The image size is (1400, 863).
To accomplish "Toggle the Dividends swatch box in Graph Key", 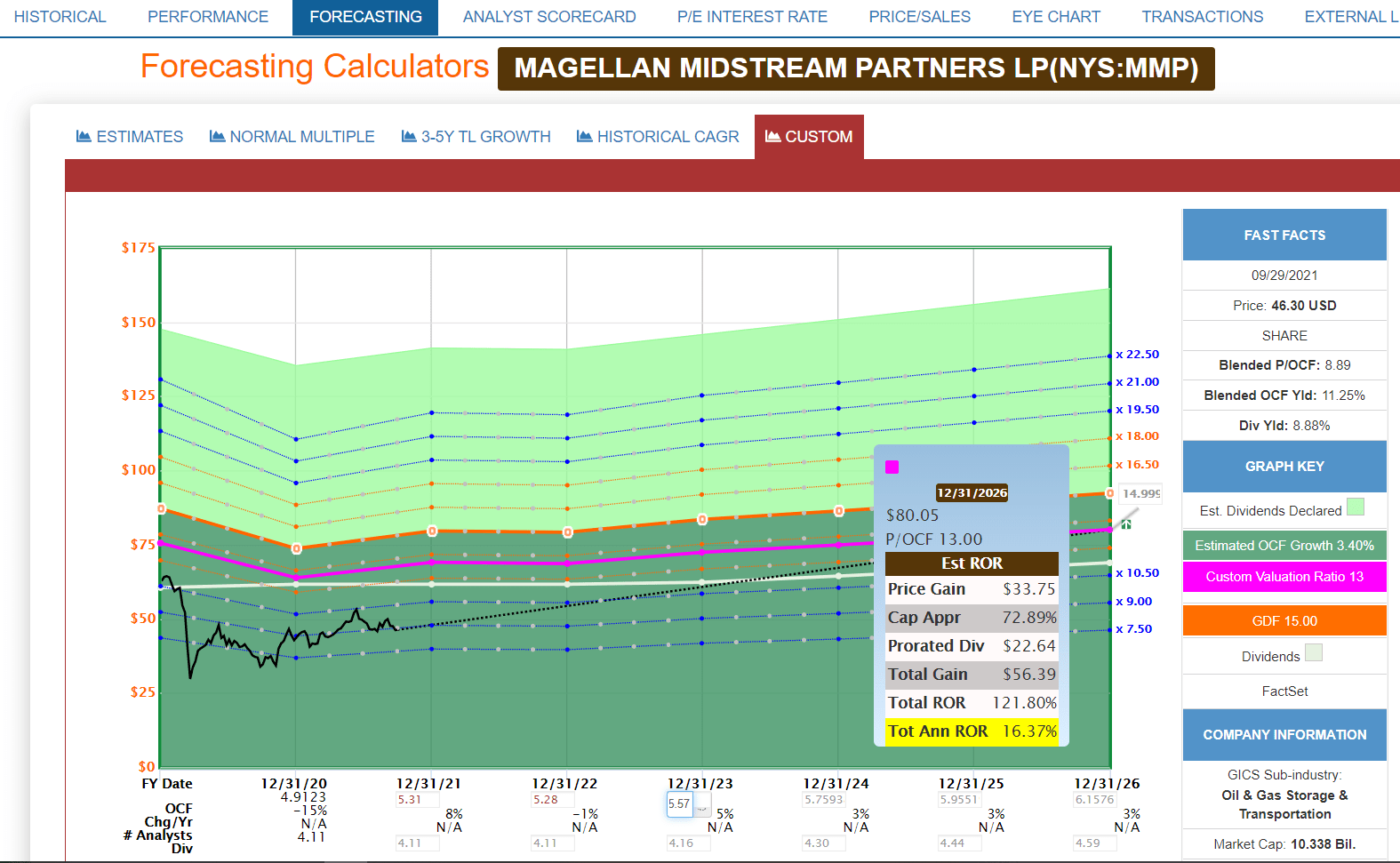I will coord(1314,653).
